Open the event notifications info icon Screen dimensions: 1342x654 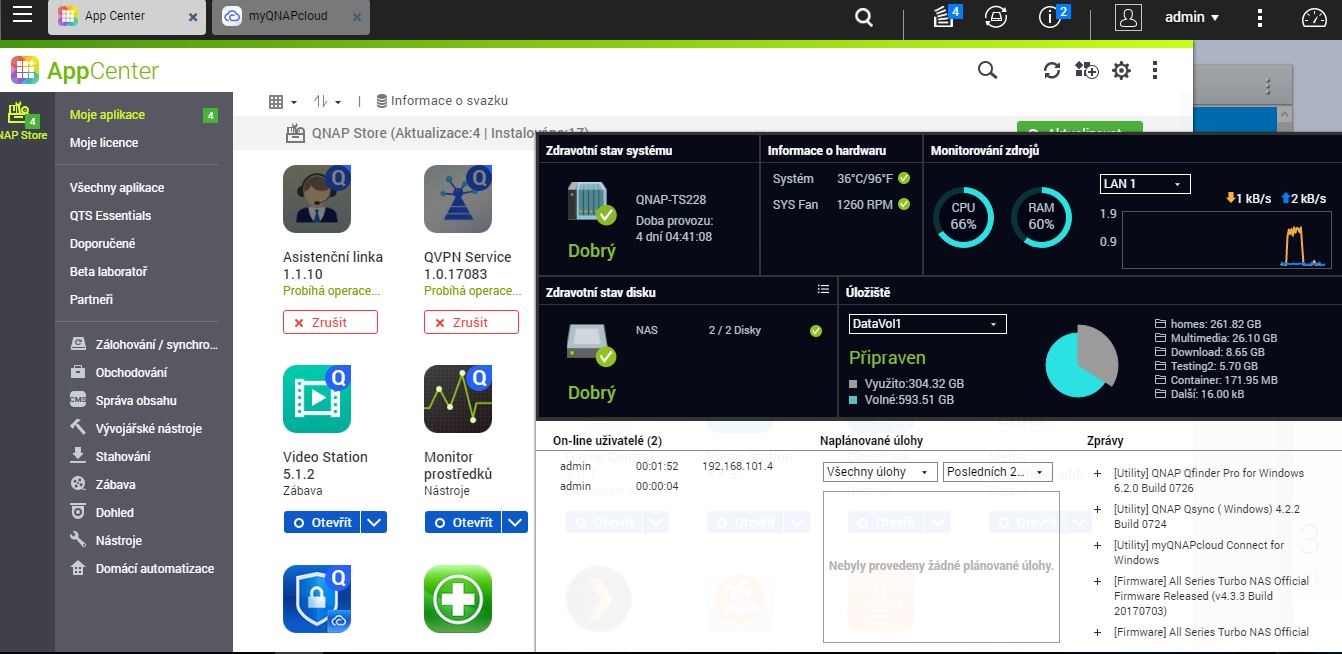(x=1051, y=17)
